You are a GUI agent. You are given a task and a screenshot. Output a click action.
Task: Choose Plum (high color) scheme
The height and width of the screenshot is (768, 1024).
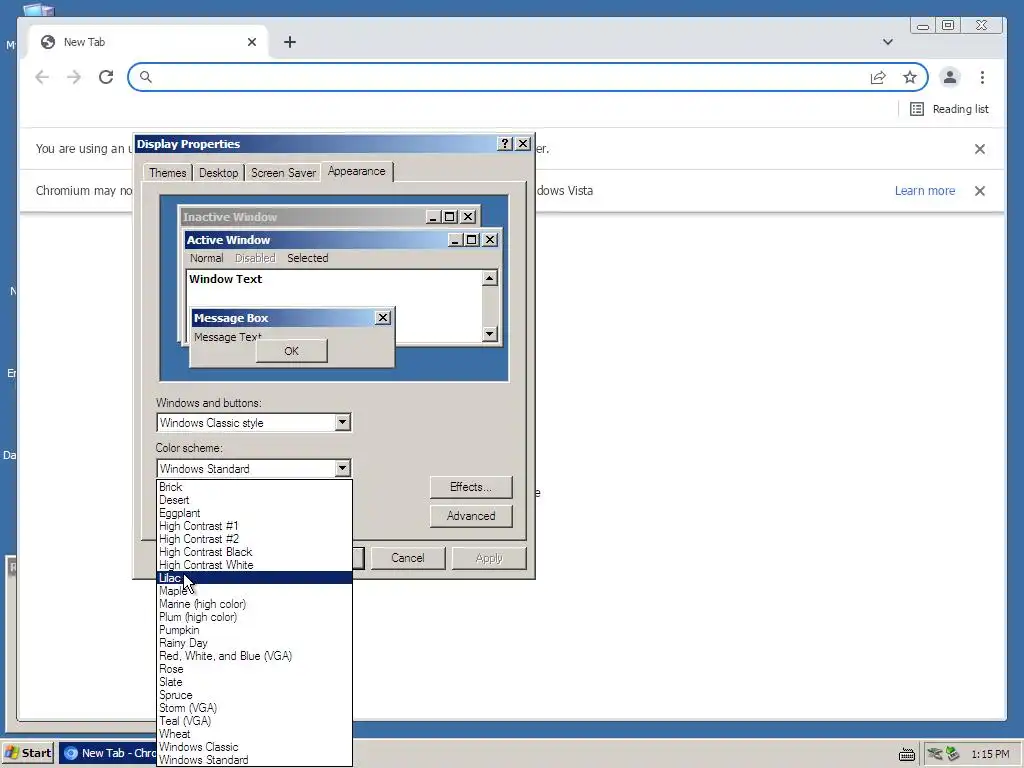255,617
